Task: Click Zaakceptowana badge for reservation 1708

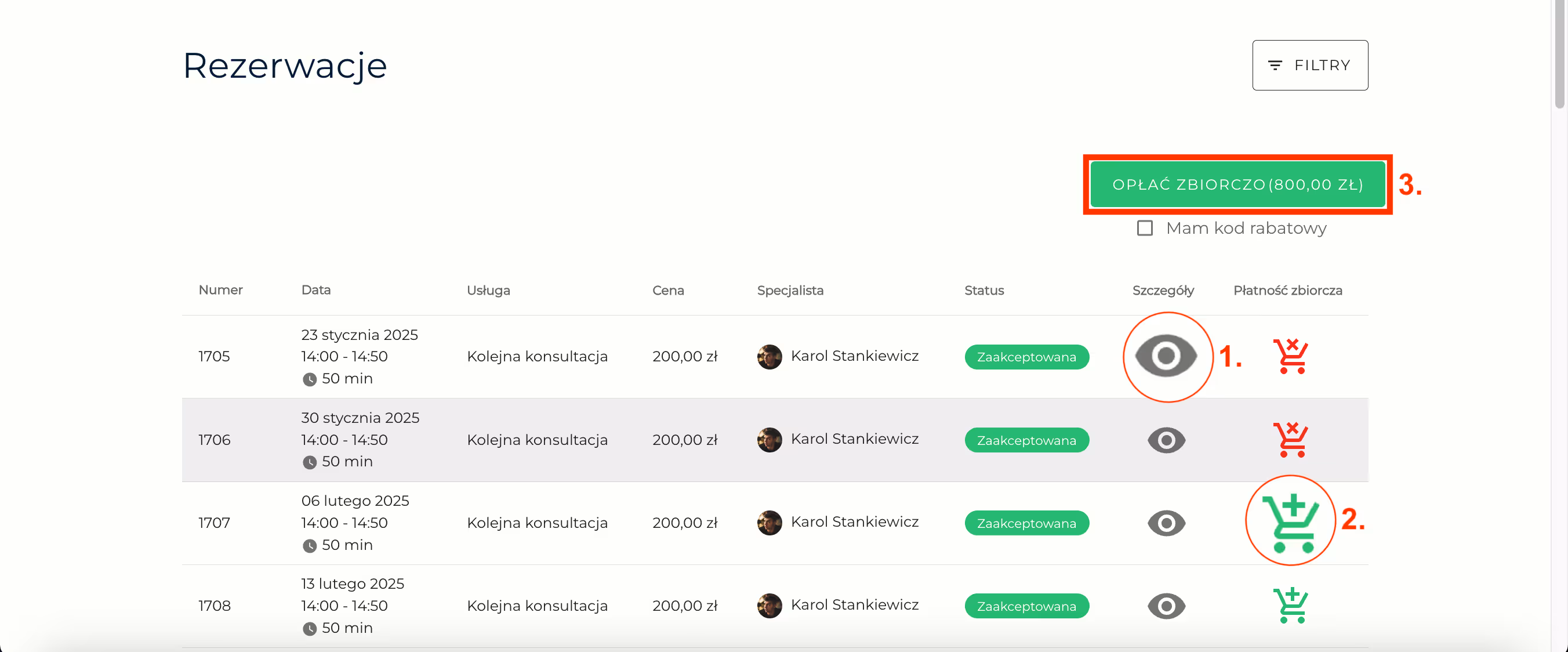Action: point(1026,606)
